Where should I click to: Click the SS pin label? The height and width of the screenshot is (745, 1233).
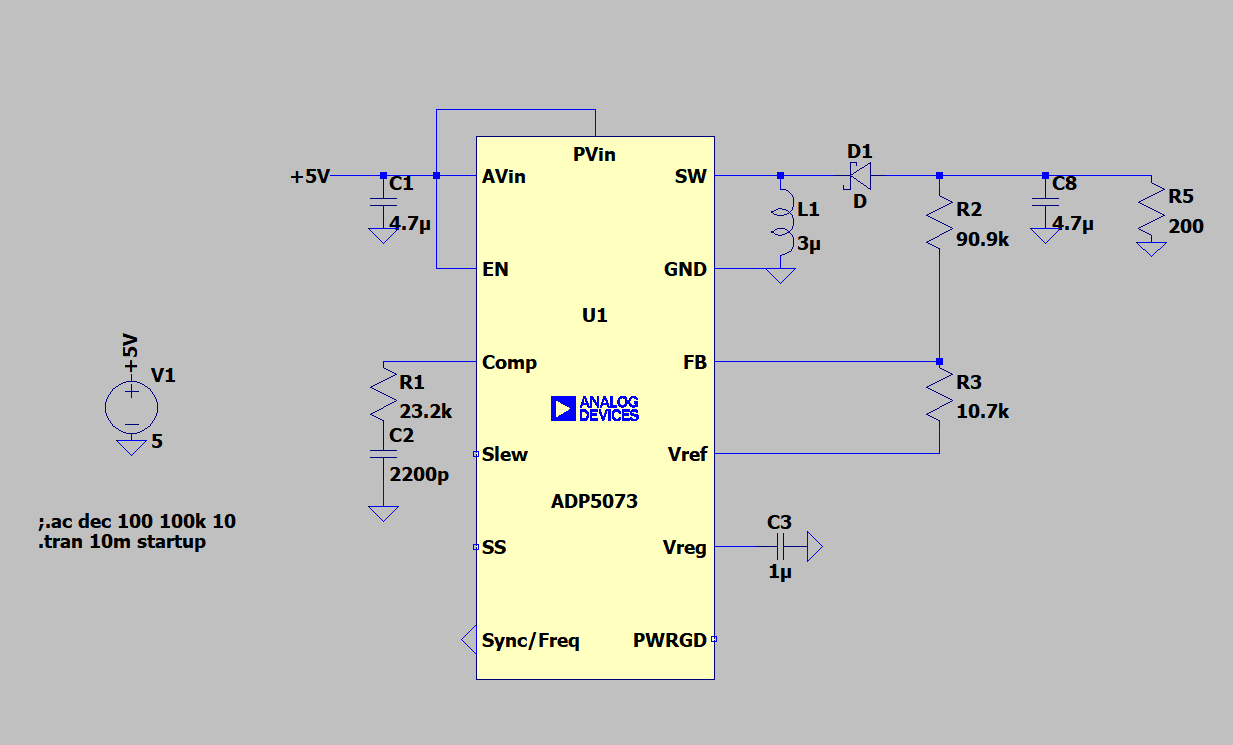(493, 548)
